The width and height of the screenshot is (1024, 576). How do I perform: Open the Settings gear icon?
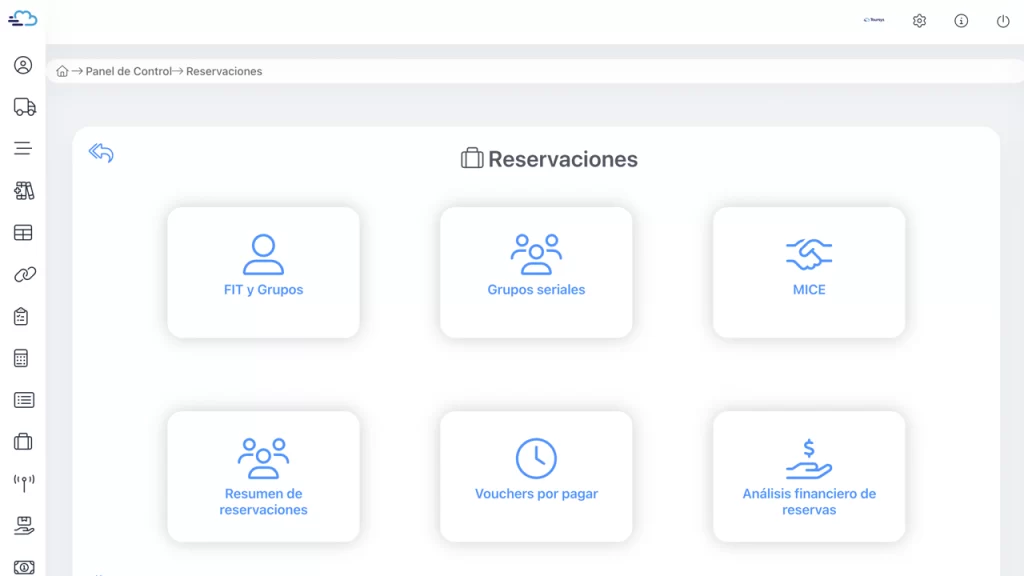click(x=919, y=20)
